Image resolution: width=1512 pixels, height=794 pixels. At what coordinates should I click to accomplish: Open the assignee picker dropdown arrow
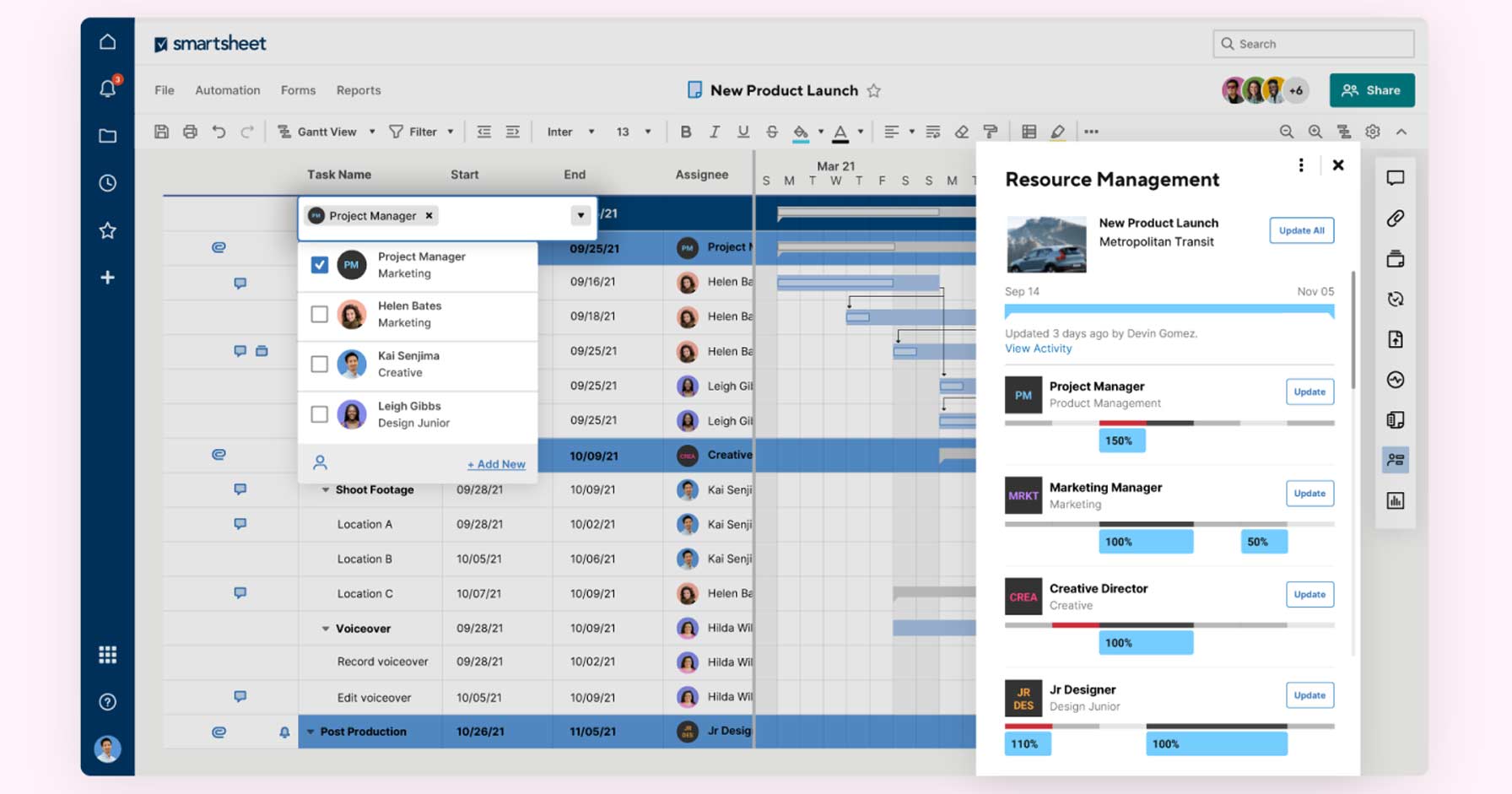pyautogui.click(x=580, y=215)
